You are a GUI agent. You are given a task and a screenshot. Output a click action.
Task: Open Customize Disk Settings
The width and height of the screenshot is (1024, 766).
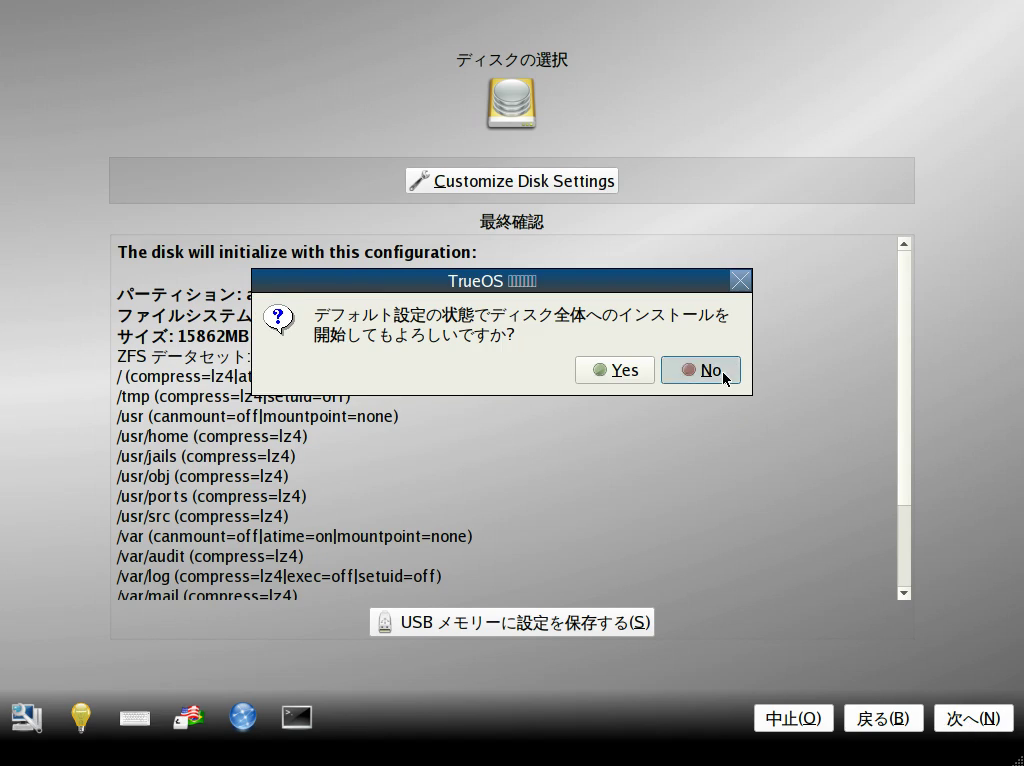pyautogui.click(x=512, y=181)
